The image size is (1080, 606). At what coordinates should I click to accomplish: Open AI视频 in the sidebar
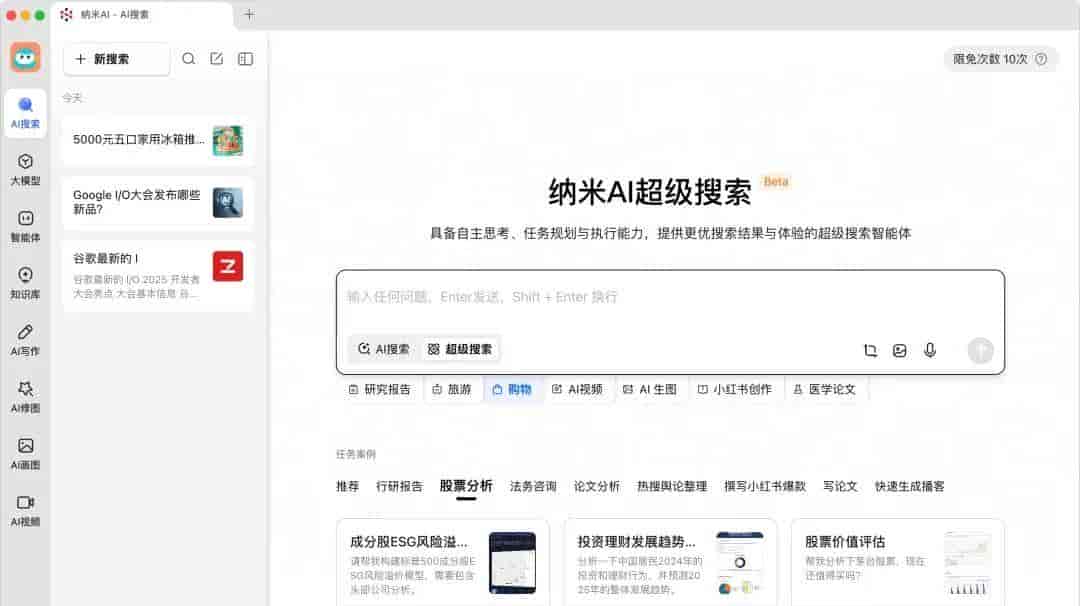(x=25, y=511)
